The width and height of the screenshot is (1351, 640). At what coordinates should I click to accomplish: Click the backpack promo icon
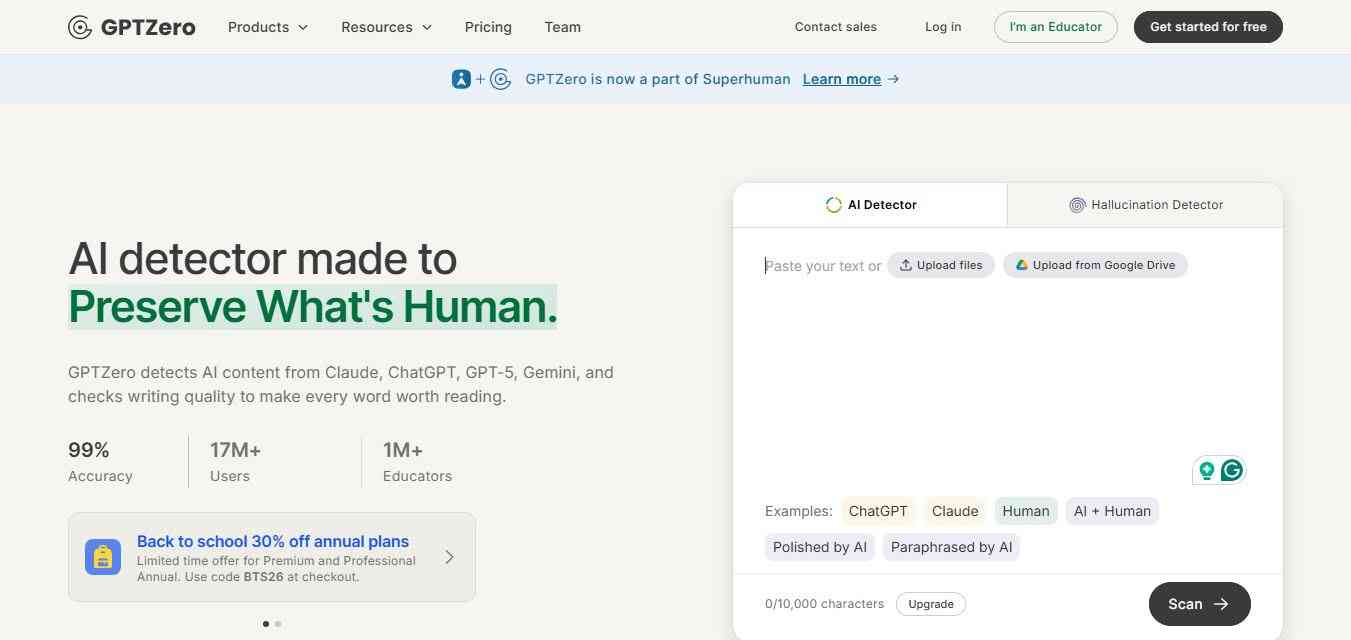coord(103,557)
